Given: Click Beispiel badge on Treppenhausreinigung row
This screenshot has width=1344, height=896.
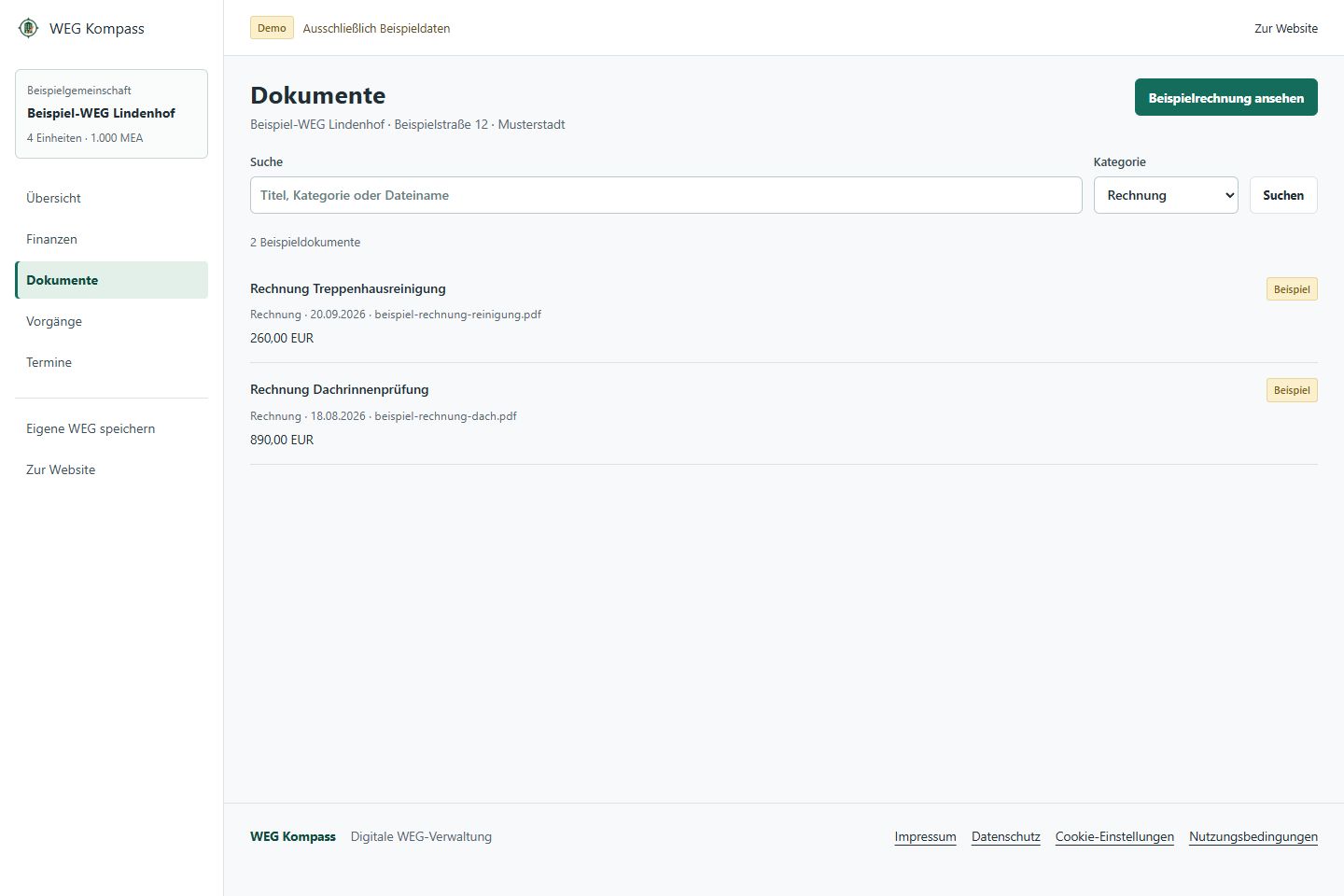Looking at the screenshot, I should pos(1292,289).
